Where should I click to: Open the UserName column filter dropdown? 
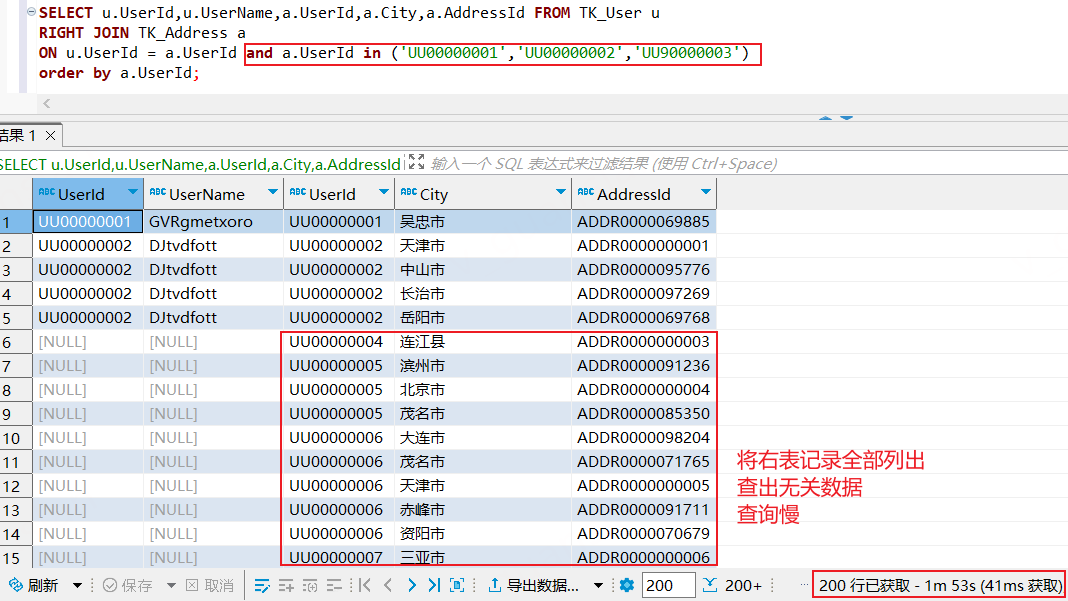(272, 192)
